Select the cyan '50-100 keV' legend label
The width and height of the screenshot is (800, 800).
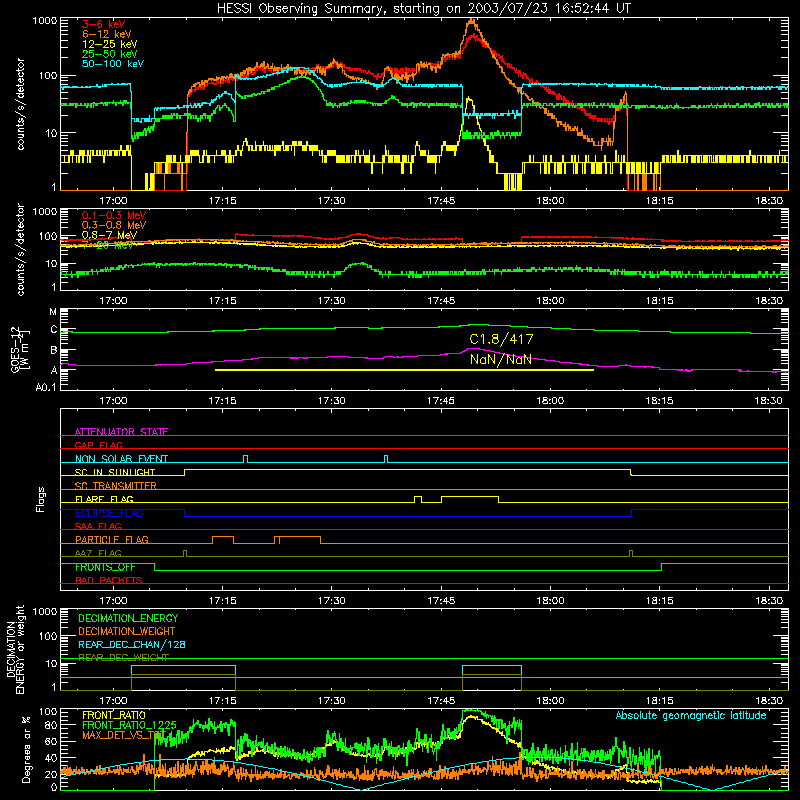(x=112, y=63)
